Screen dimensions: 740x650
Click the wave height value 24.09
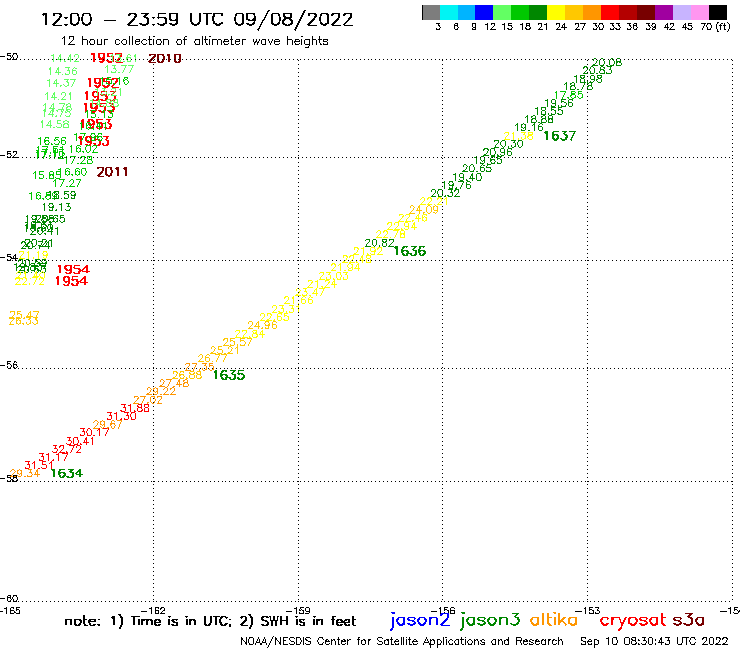[424, 209]
